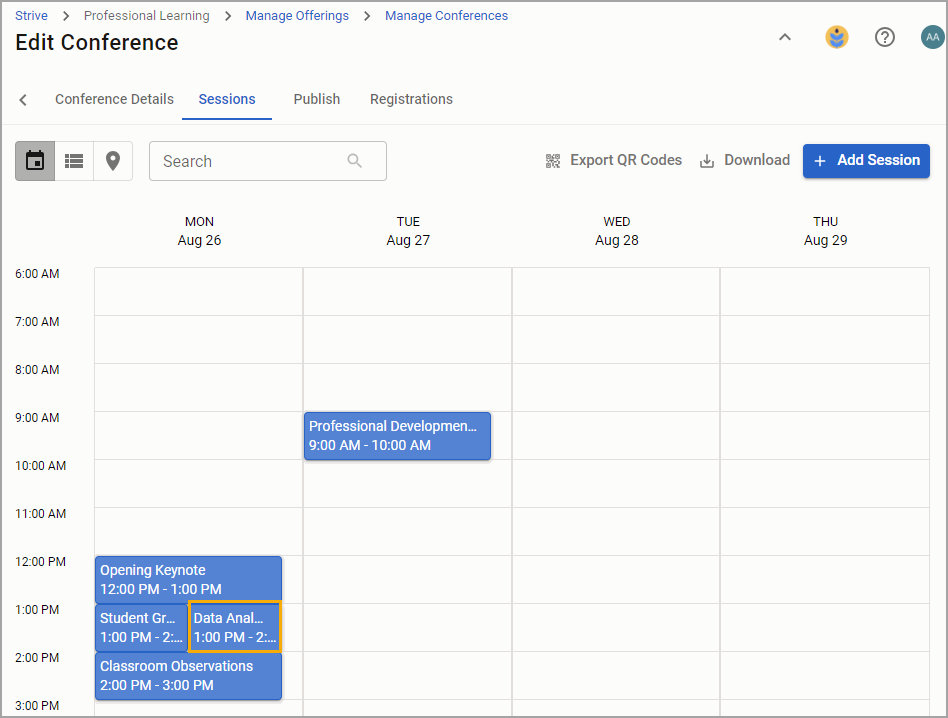Viewport: 948px width, 718px height.
Task: Click the Download icon
Action: click(x=707, y=161)
